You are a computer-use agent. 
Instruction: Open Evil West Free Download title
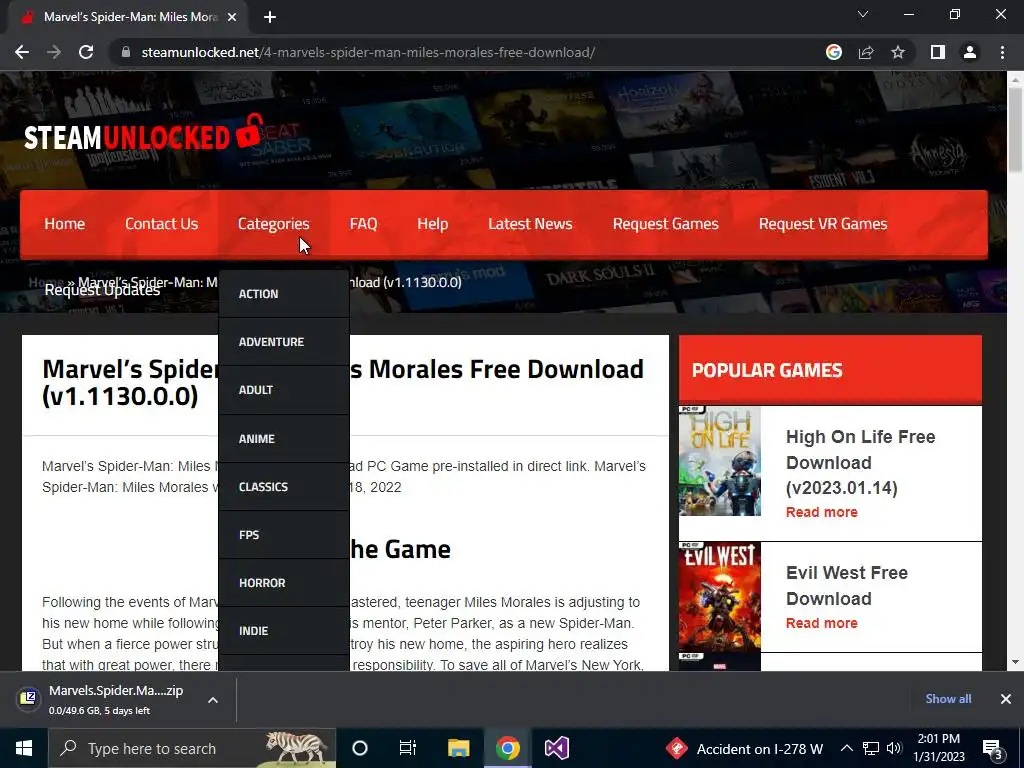846,586
